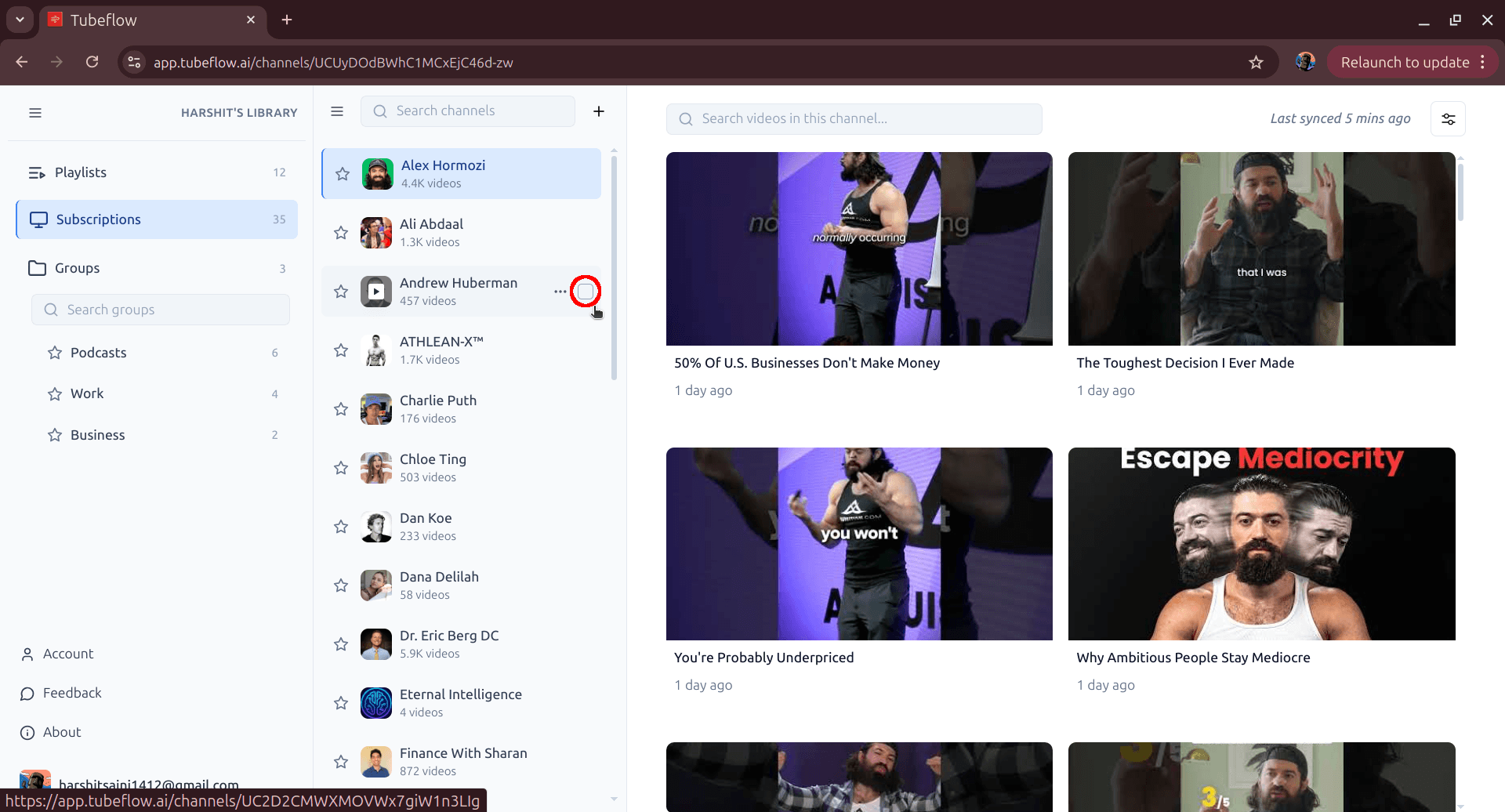1505x812 pixels.
Task: Star the Ali Abdaal channel
Action: click(x=340, y=232)
